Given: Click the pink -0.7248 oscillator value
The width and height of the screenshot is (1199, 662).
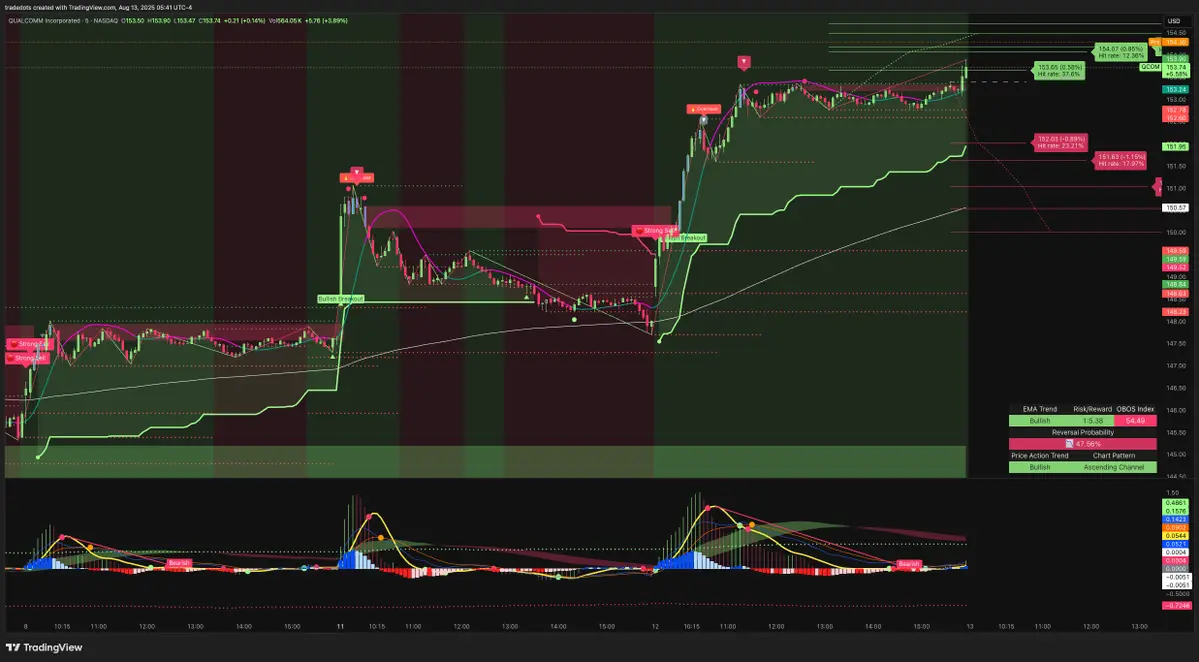Looking at the screenshot, I should point(1175,605).
